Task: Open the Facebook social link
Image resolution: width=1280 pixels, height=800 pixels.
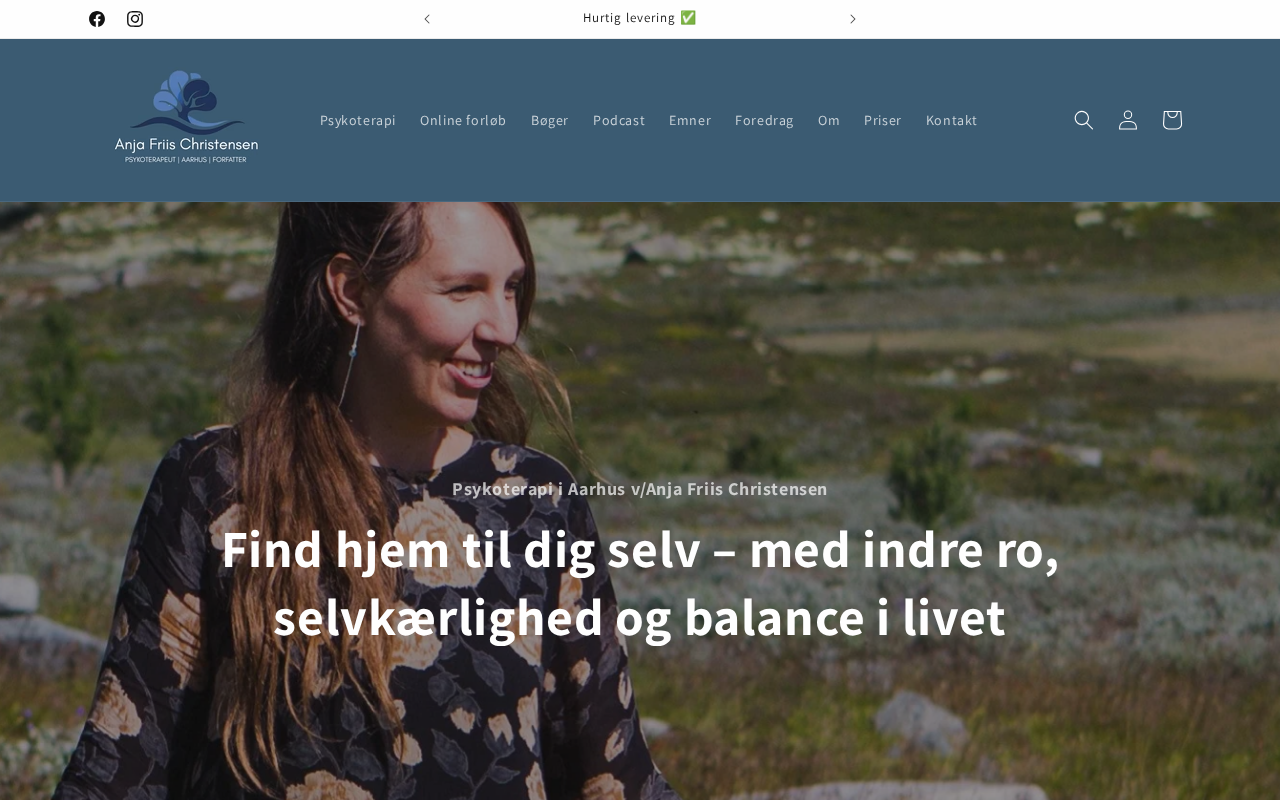Action: coord(97,19)
